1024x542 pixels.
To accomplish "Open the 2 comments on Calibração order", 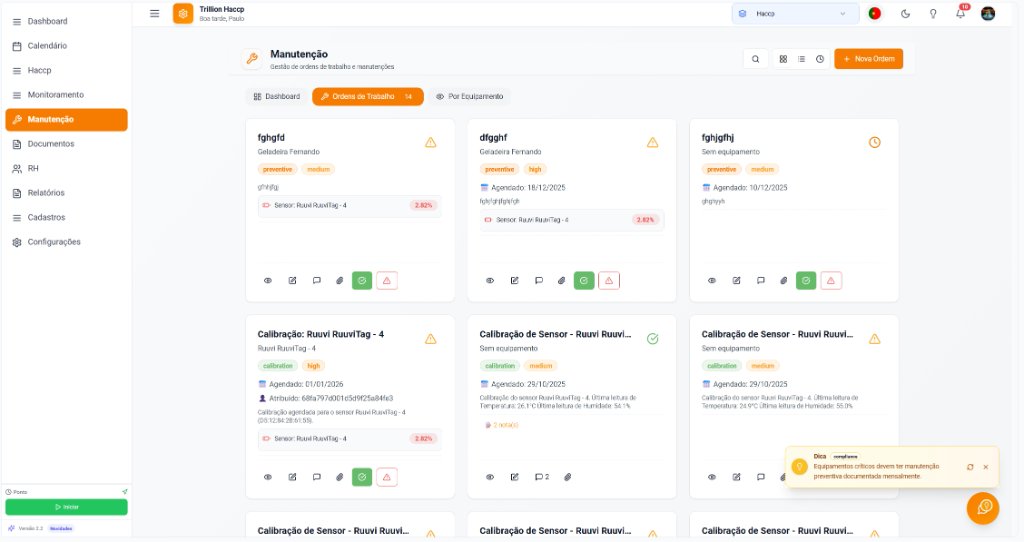I will tap(541, 477).
